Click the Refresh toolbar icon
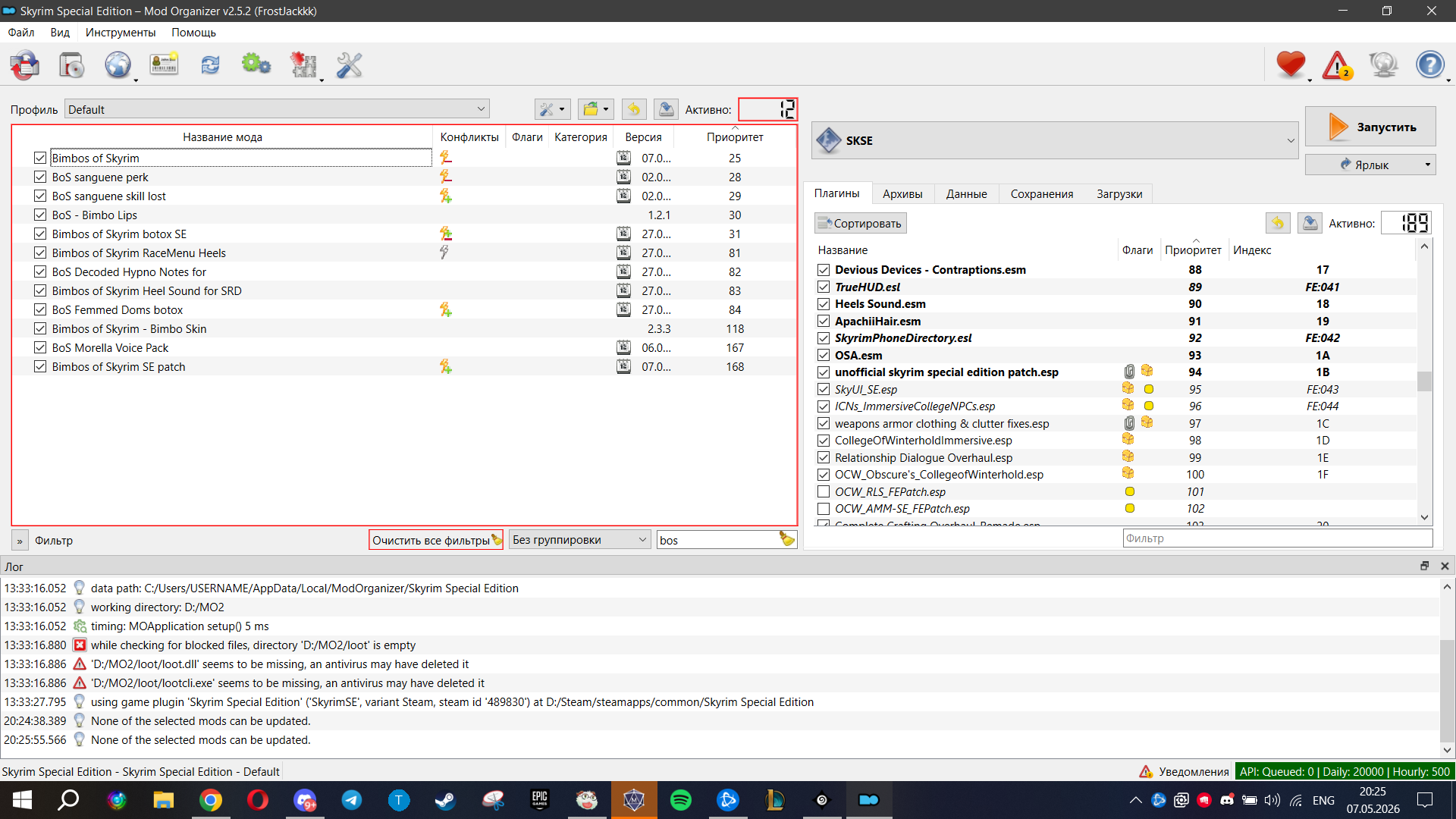 [210, 65]
